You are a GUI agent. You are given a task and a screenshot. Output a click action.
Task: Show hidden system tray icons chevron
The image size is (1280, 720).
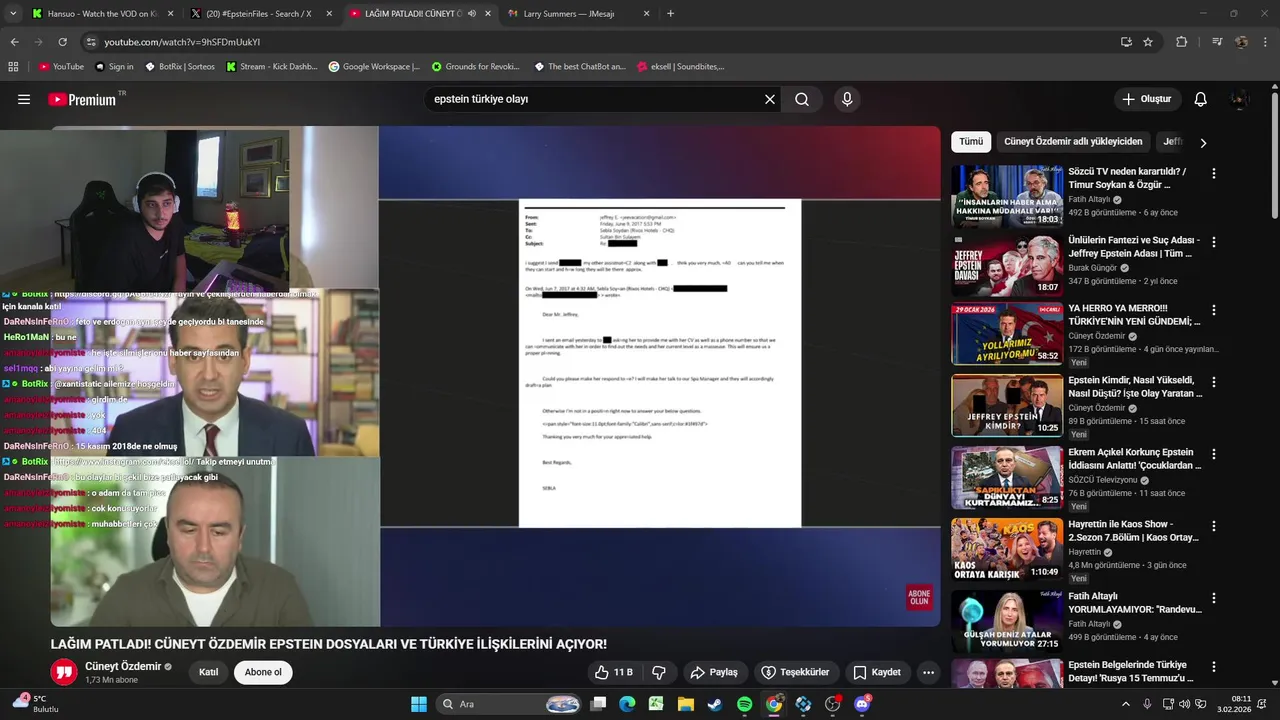(x=1127, y=704)
